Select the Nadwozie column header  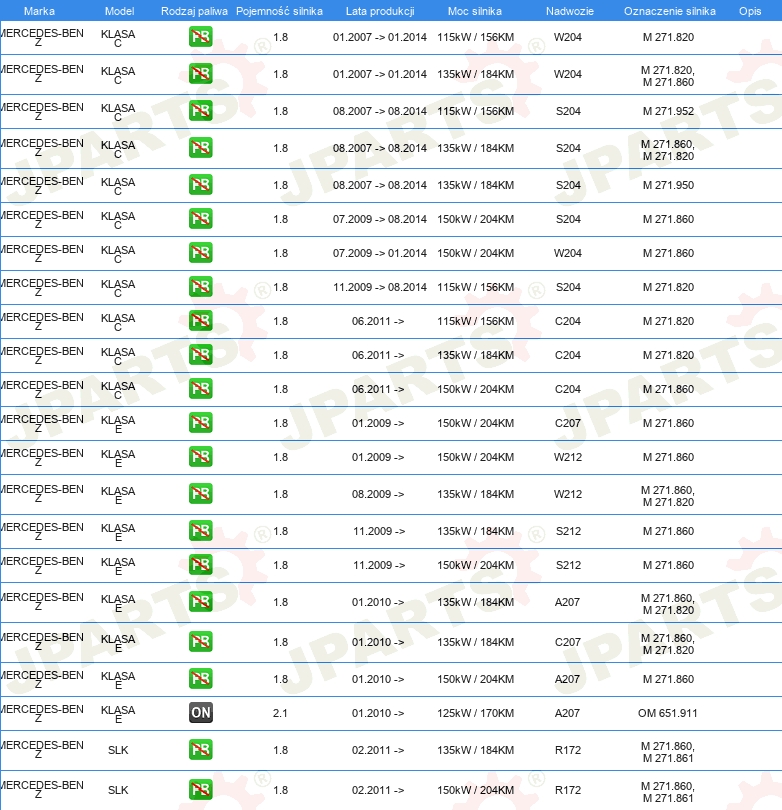coord(570,11)
